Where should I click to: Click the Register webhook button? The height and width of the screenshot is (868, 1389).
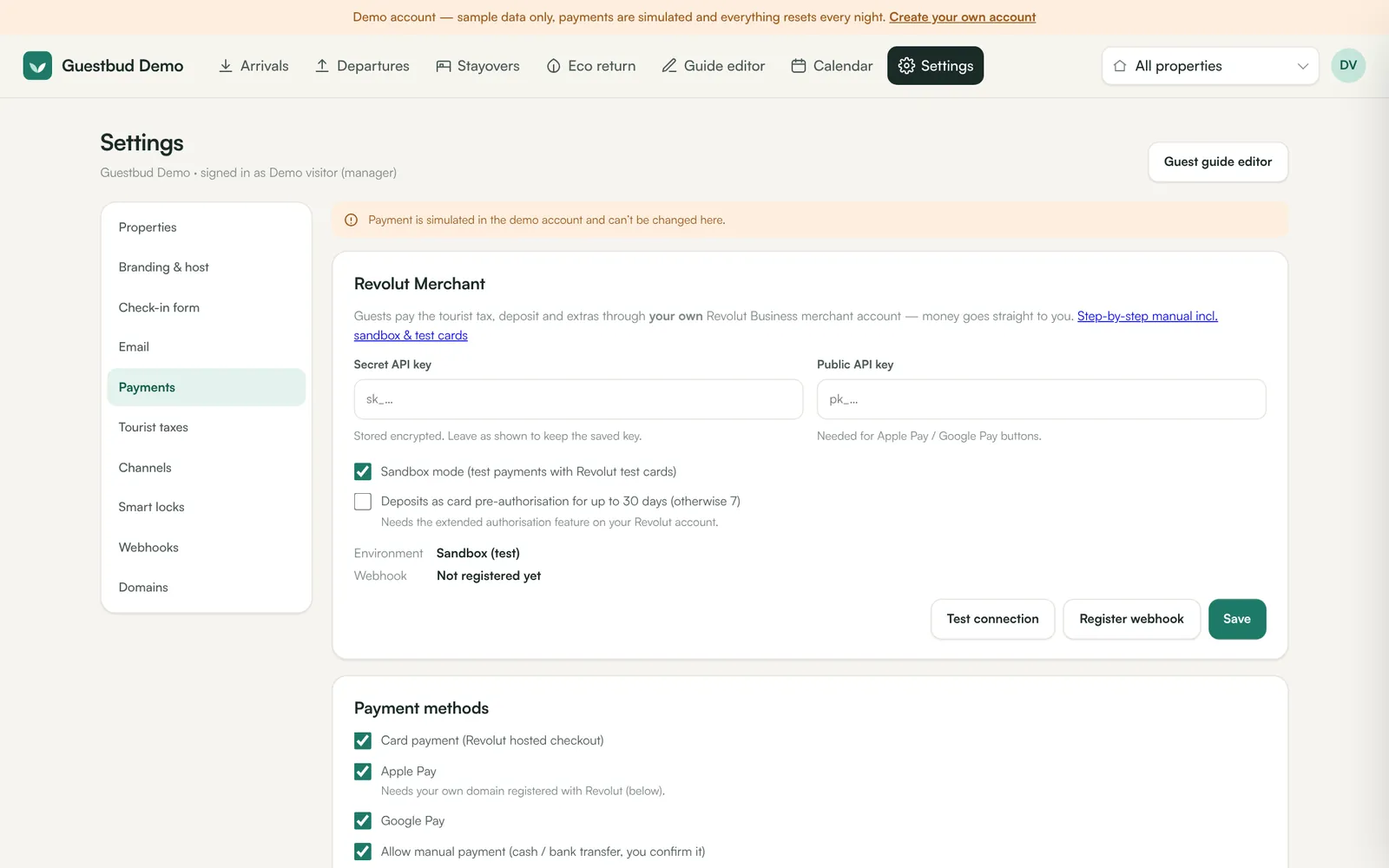1131,619
